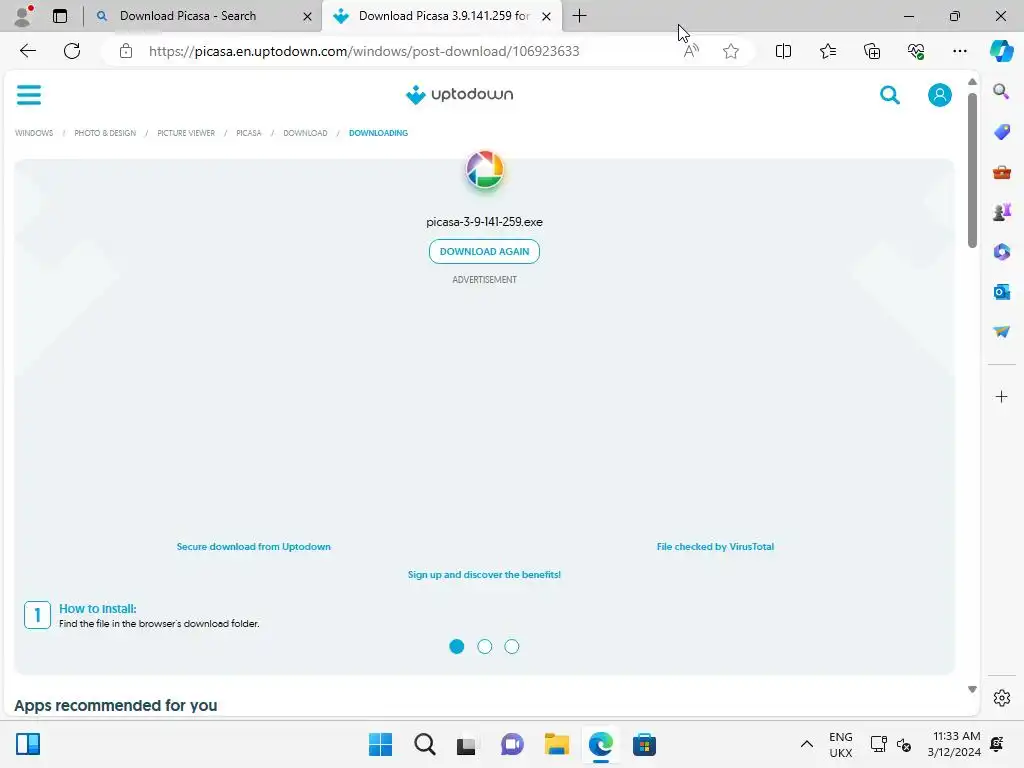Click the Picasa app icon

point(485,170)
